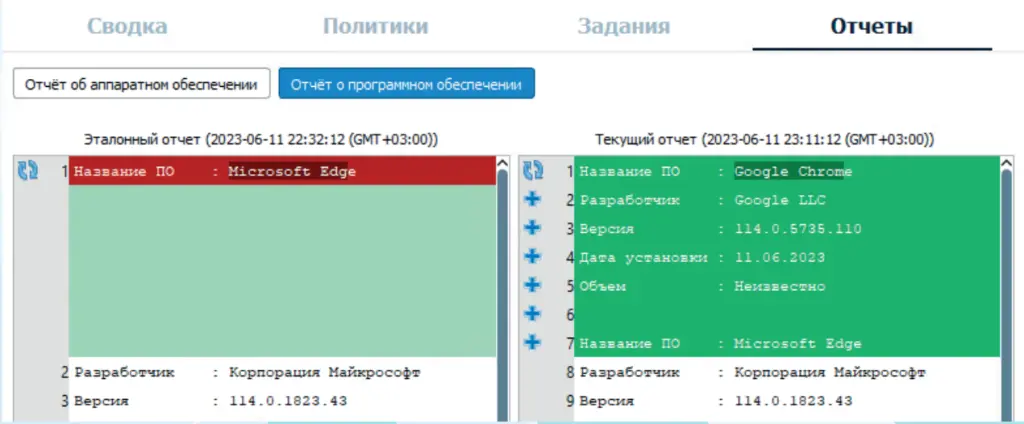Open the Задания tab

(x=624, y=27)
